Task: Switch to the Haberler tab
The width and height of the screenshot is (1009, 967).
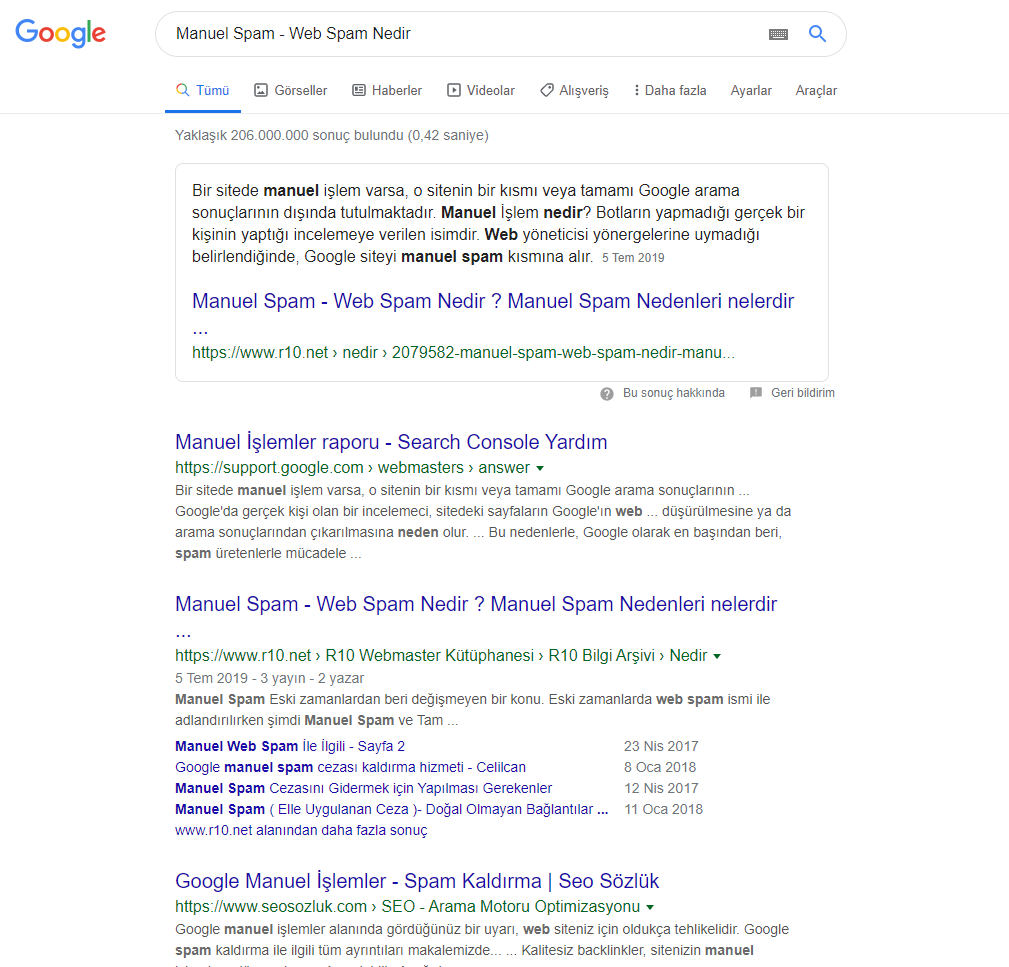Action: coord(387,90)
